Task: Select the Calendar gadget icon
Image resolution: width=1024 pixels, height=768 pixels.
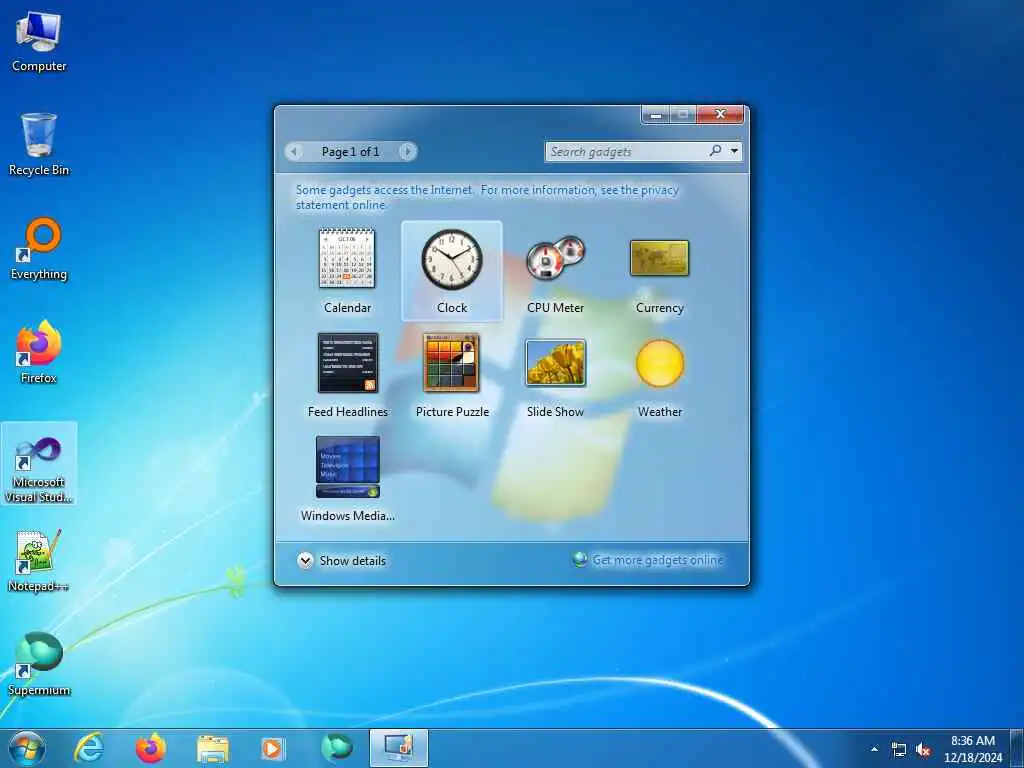Action: pos(347,259)
